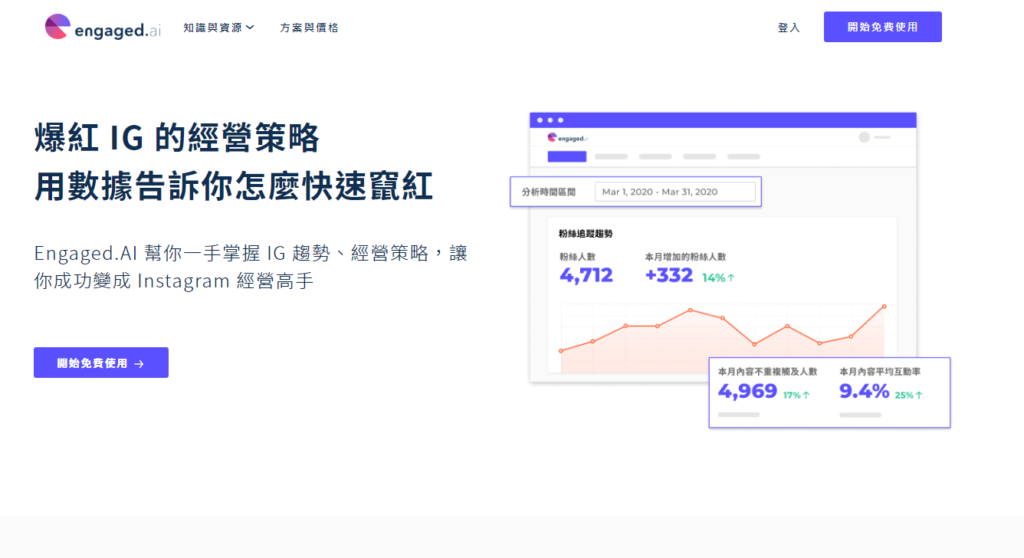Click the date range field Mar 1, 2020 - Mar 31, 2020

(675, 192)
